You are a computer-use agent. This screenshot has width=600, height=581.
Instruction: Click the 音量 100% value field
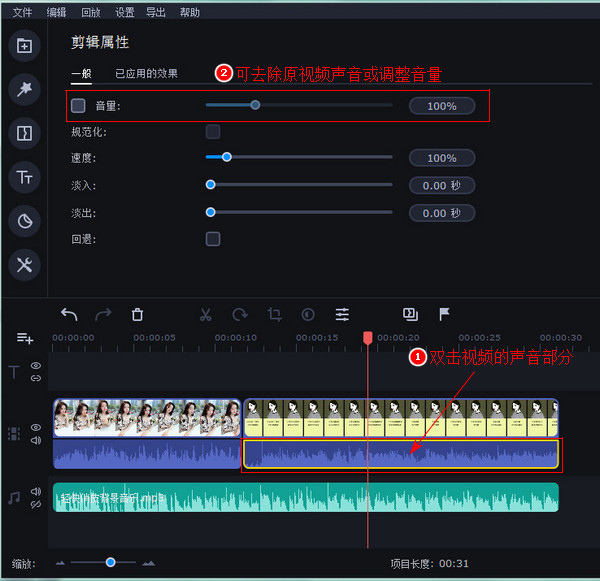442,106
